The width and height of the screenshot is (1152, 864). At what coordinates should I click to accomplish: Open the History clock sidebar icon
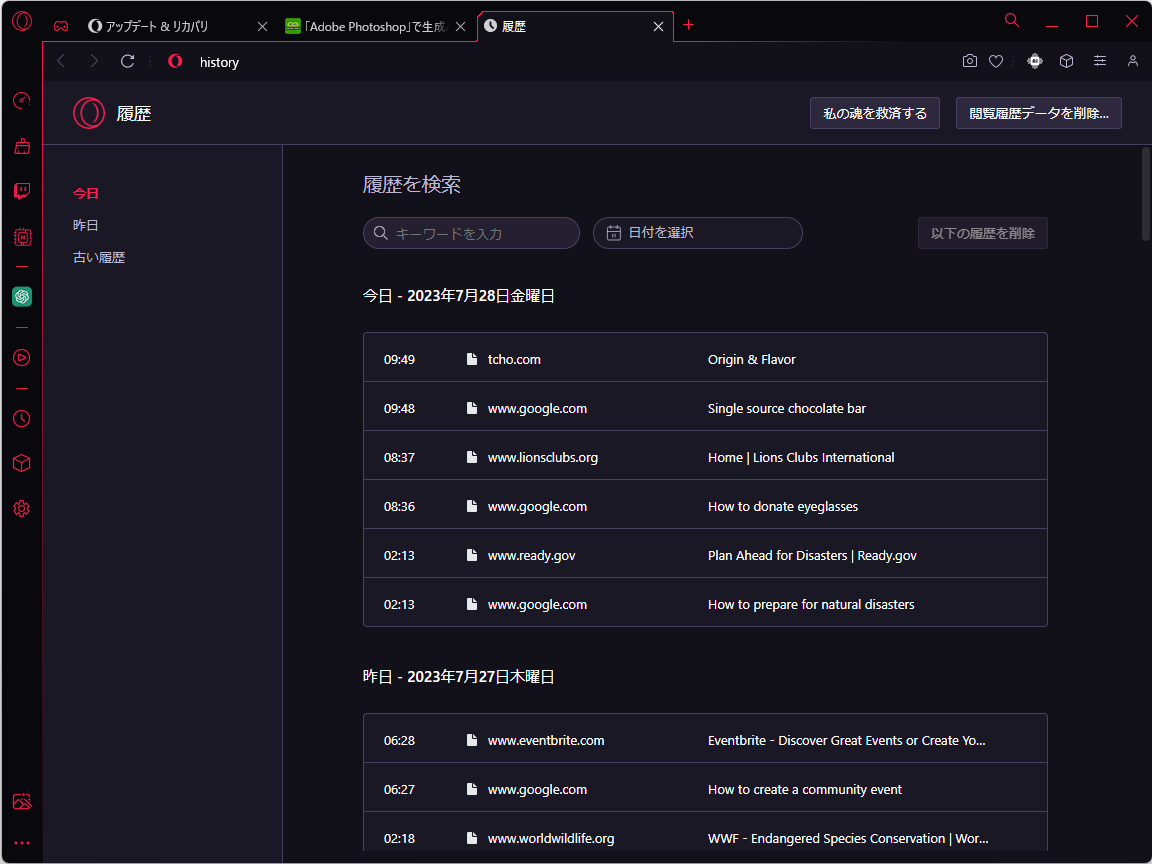tap(22, 419)
